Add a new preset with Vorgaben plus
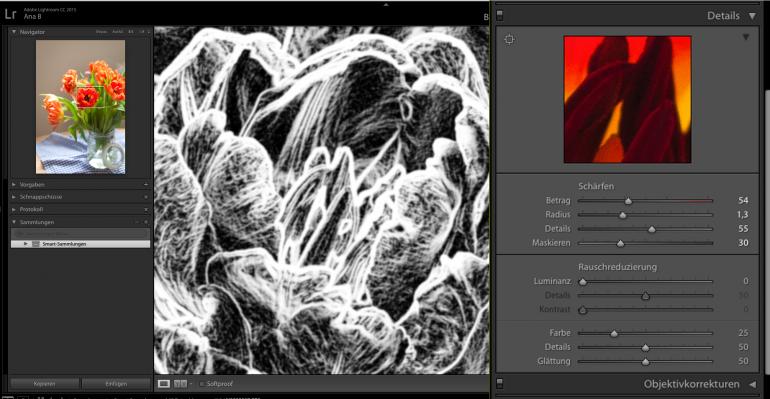Image resolution: width=770 pixels, height=399 pixels. click(x=146, y=185)
